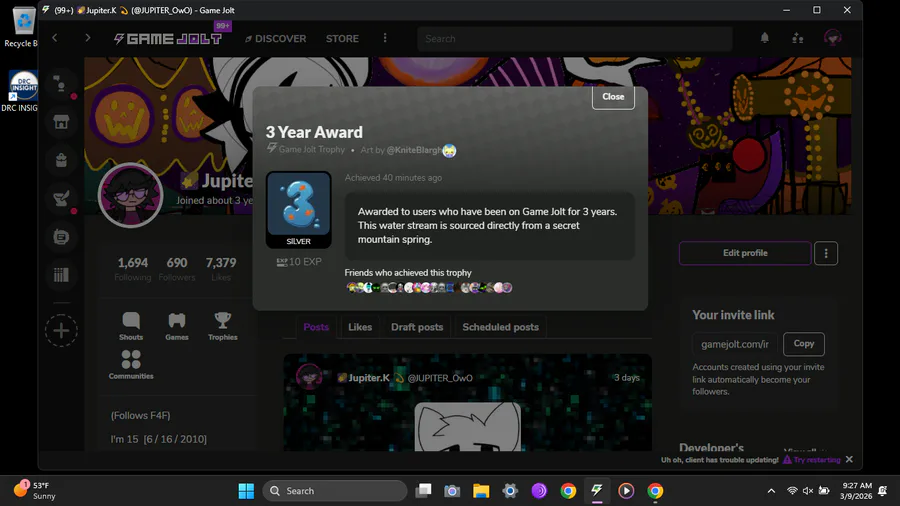Viewport: 900px width, 506px height.
Task: Open the store sidebar icon
Action: pos(61,122)
